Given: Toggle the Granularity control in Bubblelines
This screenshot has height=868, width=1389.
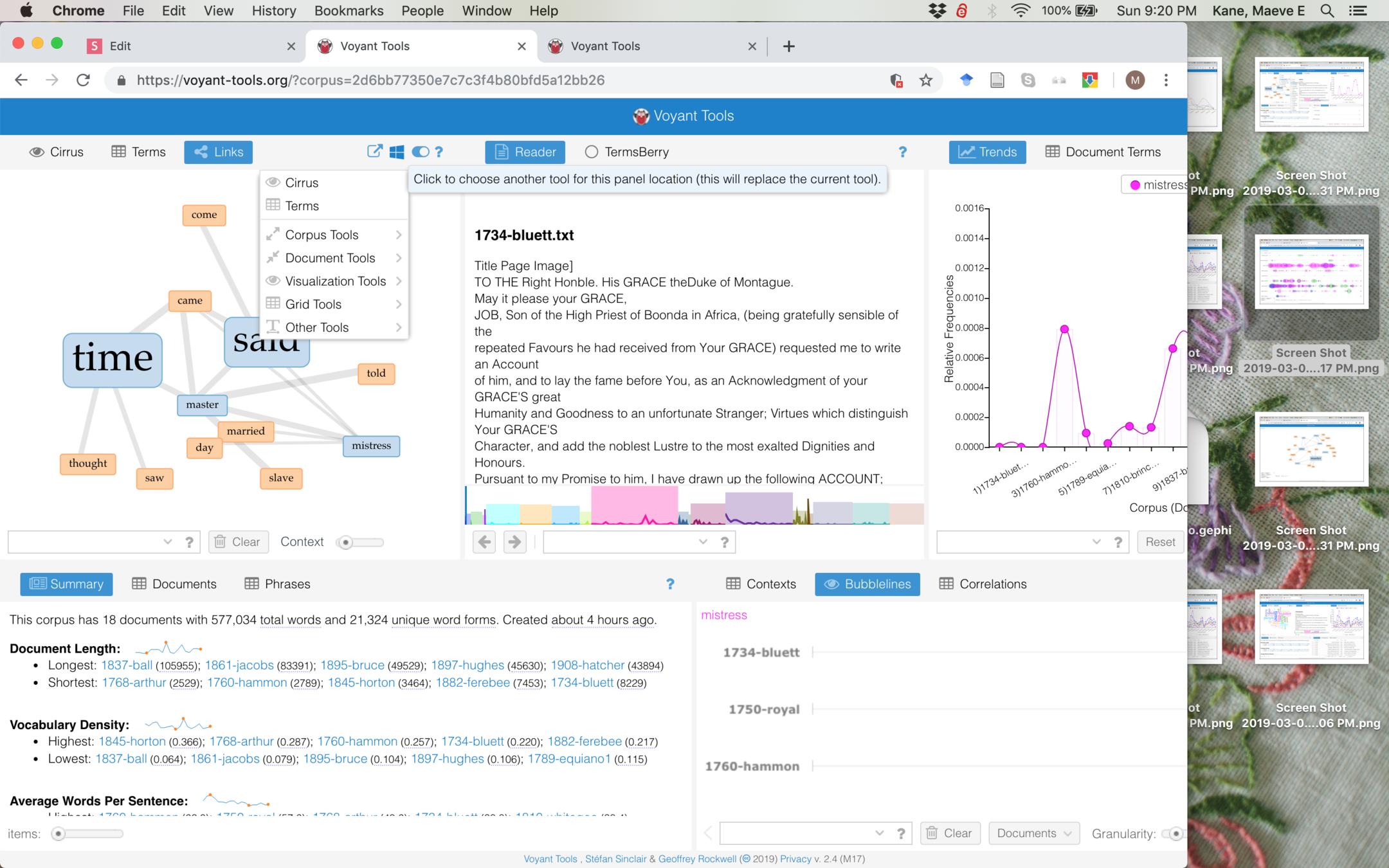Looking at the screenshot, I should pyautogui.click(x=1174, y=833).
